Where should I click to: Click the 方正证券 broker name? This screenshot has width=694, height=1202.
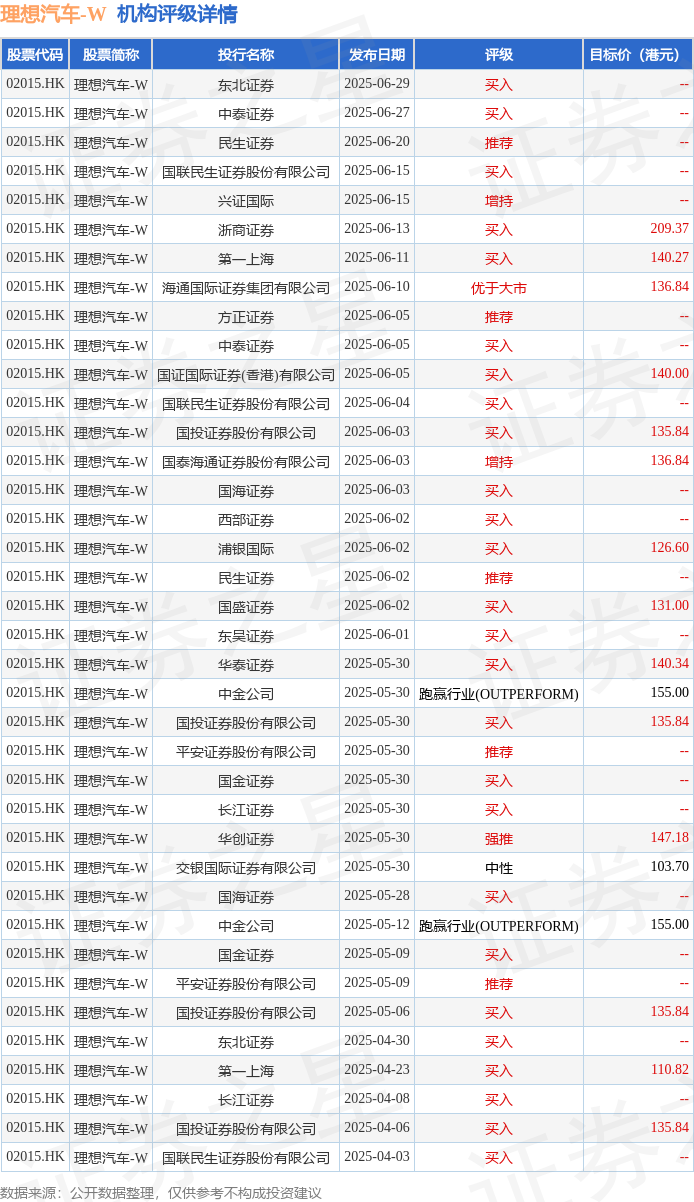tap(246, 316)
